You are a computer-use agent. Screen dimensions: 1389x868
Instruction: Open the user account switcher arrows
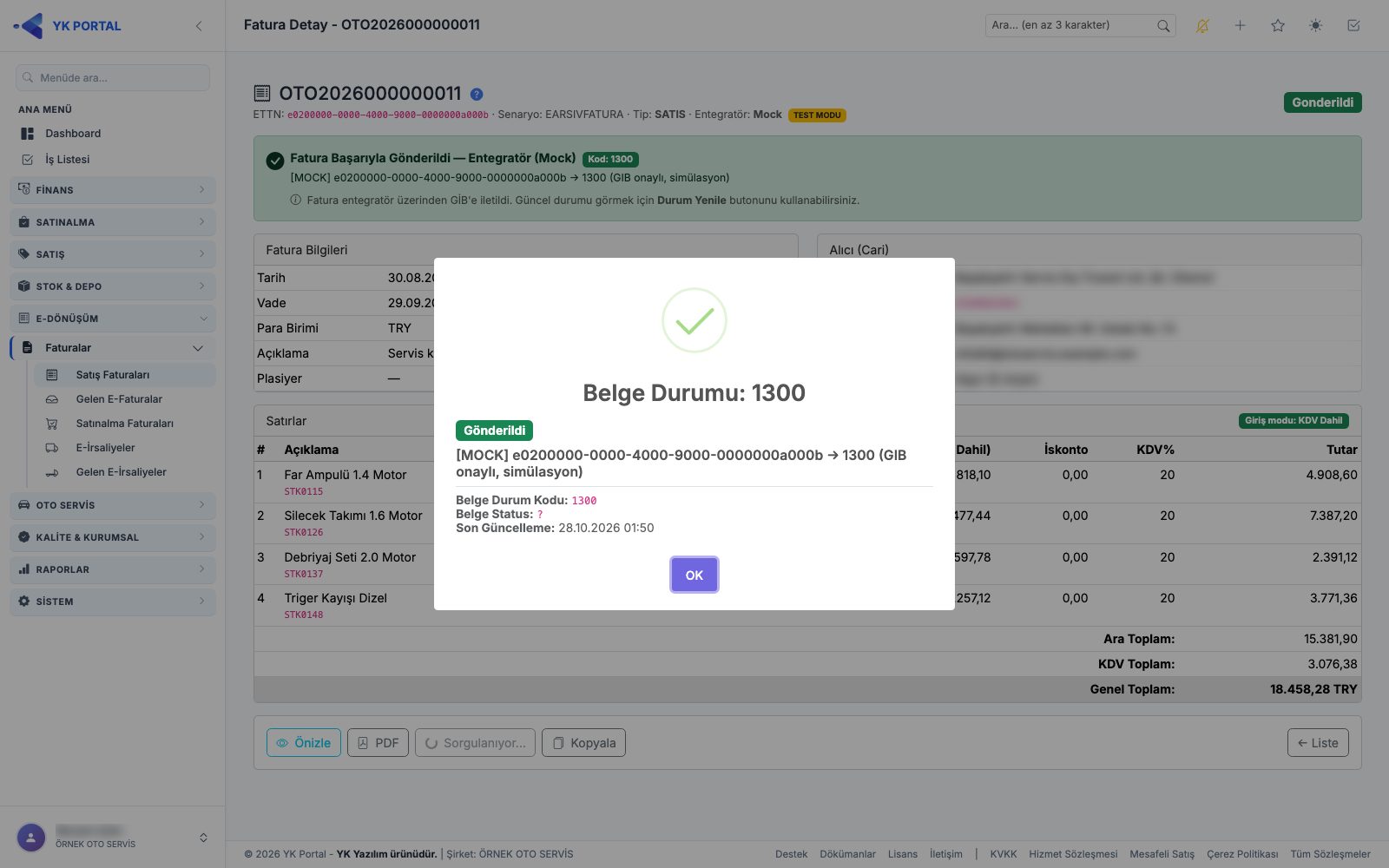(x=203, y=838)
